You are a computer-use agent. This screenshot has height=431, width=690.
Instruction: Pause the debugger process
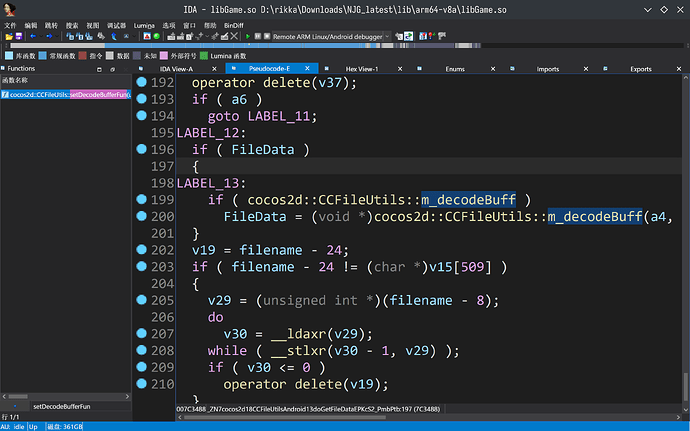point(258,36)
